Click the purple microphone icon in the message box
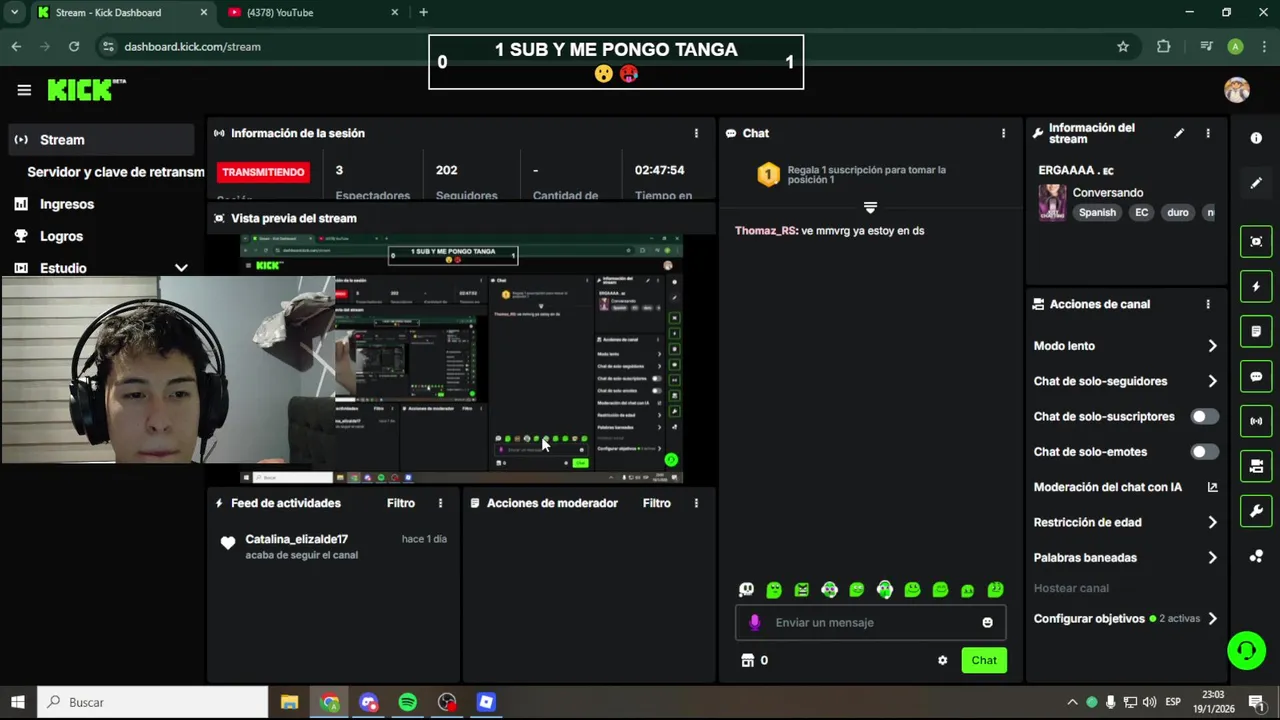Image resolution: width=1280 pixels, height=720 pixels. (754, 622)
